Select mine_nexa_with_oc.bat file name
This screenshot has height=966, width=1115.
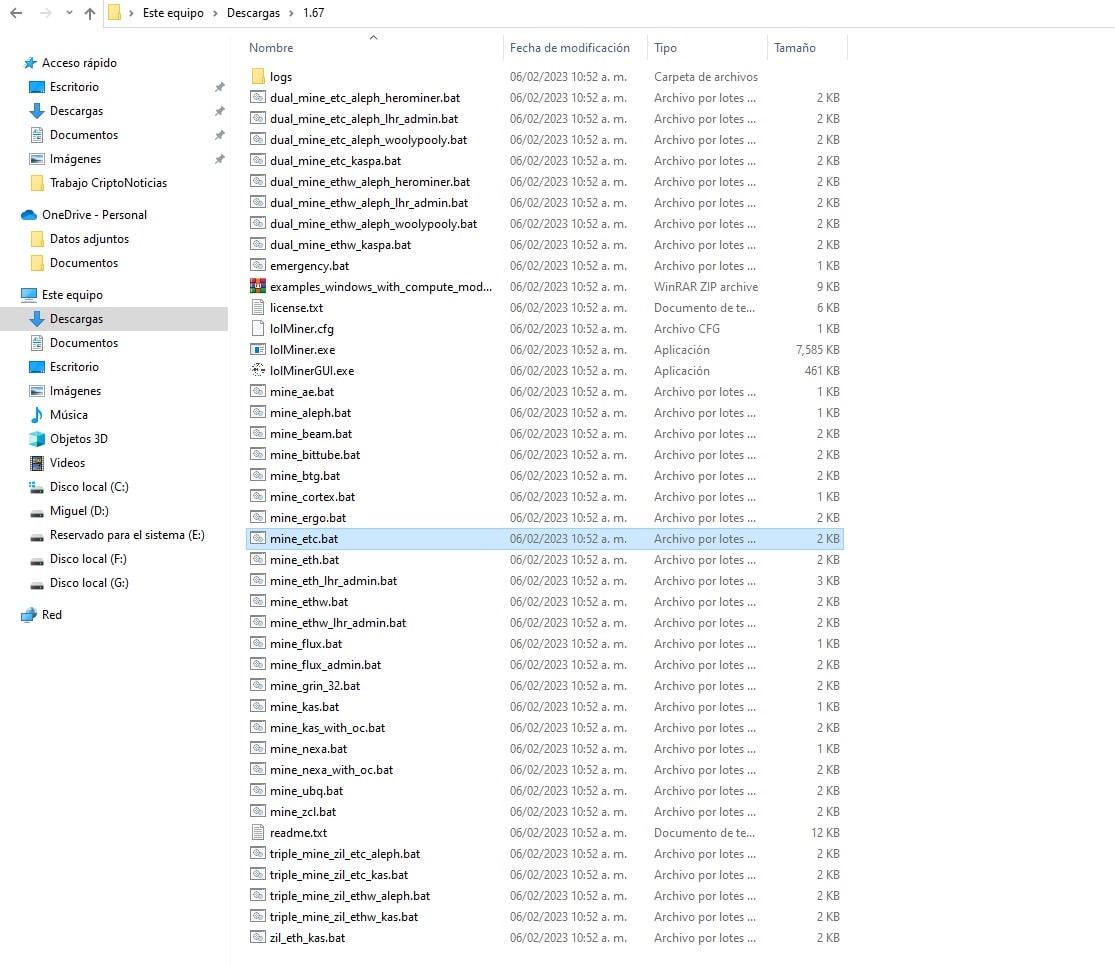click(331, 770)
